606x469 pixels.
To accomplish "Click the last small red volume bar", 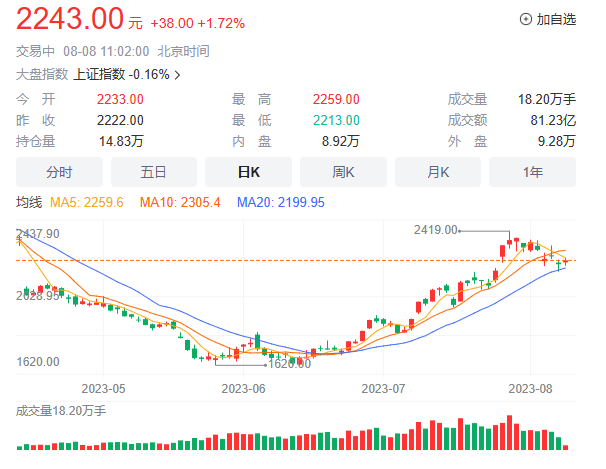I will click(x=565, y=447).
